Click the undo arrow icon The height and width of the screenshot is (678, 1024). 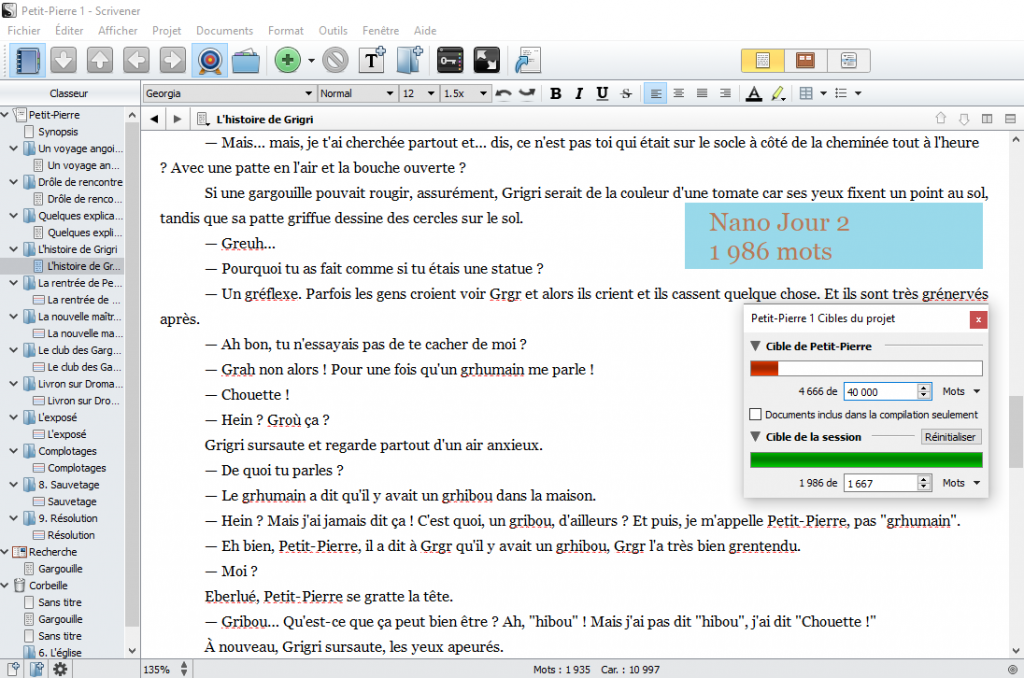pyautogui.click(x=503, y=93)
